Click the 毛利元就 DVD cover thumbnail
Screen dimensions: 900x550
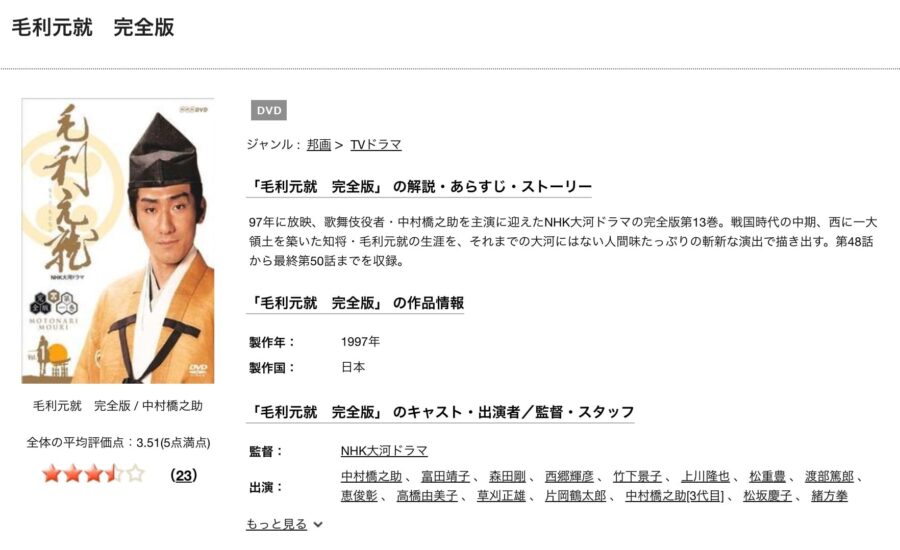coord(118,241)
